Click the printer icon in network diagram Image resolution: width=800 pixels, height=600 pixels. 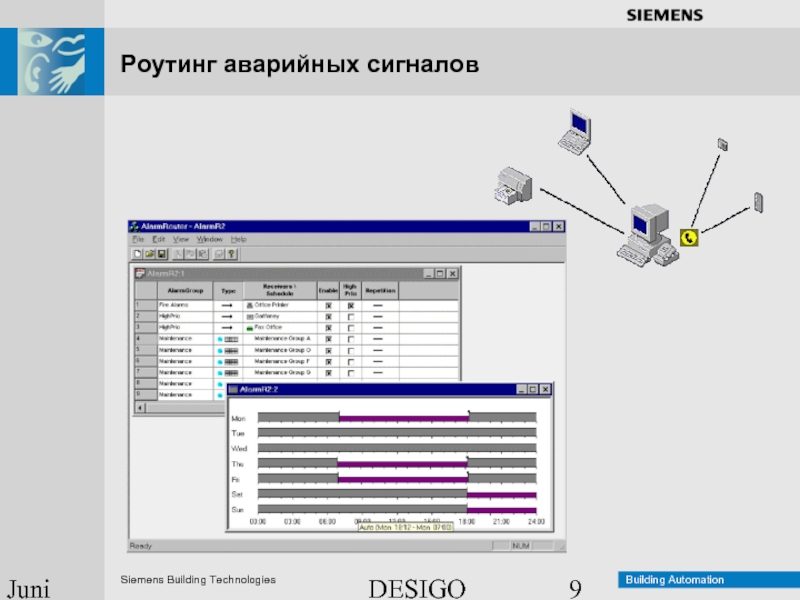click(513, 186)
